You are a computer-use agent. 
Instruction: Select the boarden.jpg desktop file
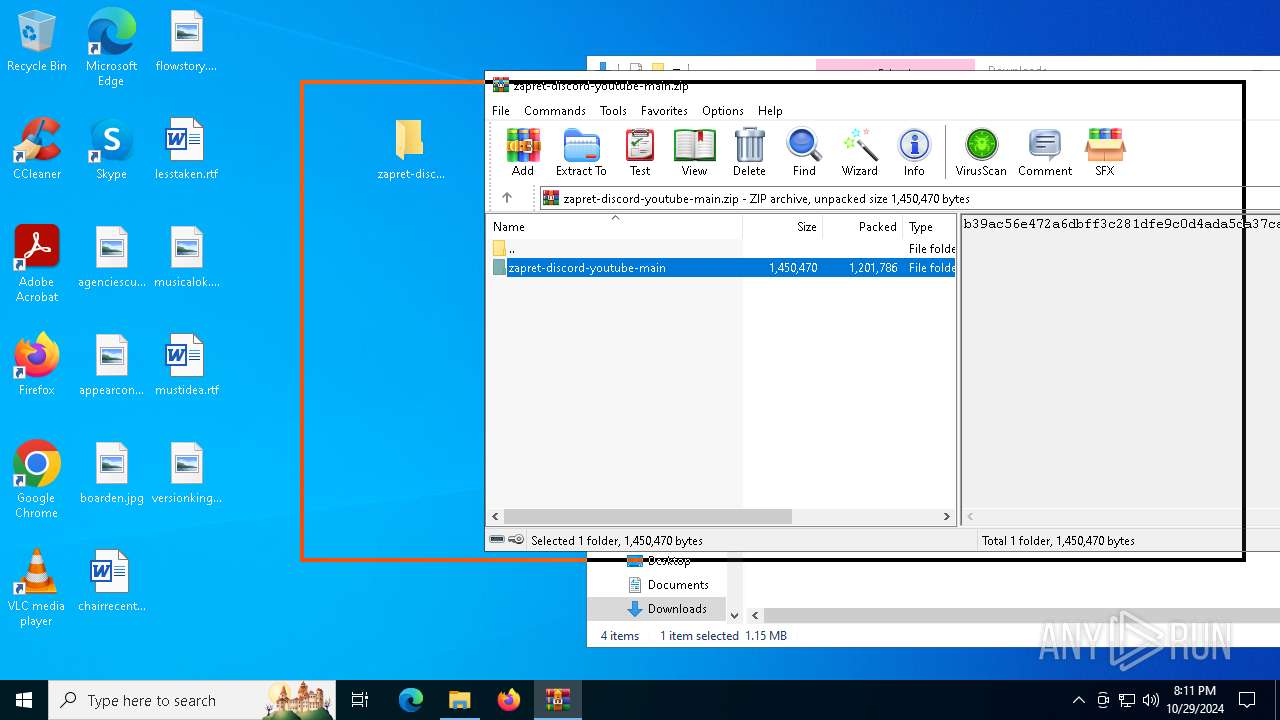pyautogui.click(x=111, y=473)
